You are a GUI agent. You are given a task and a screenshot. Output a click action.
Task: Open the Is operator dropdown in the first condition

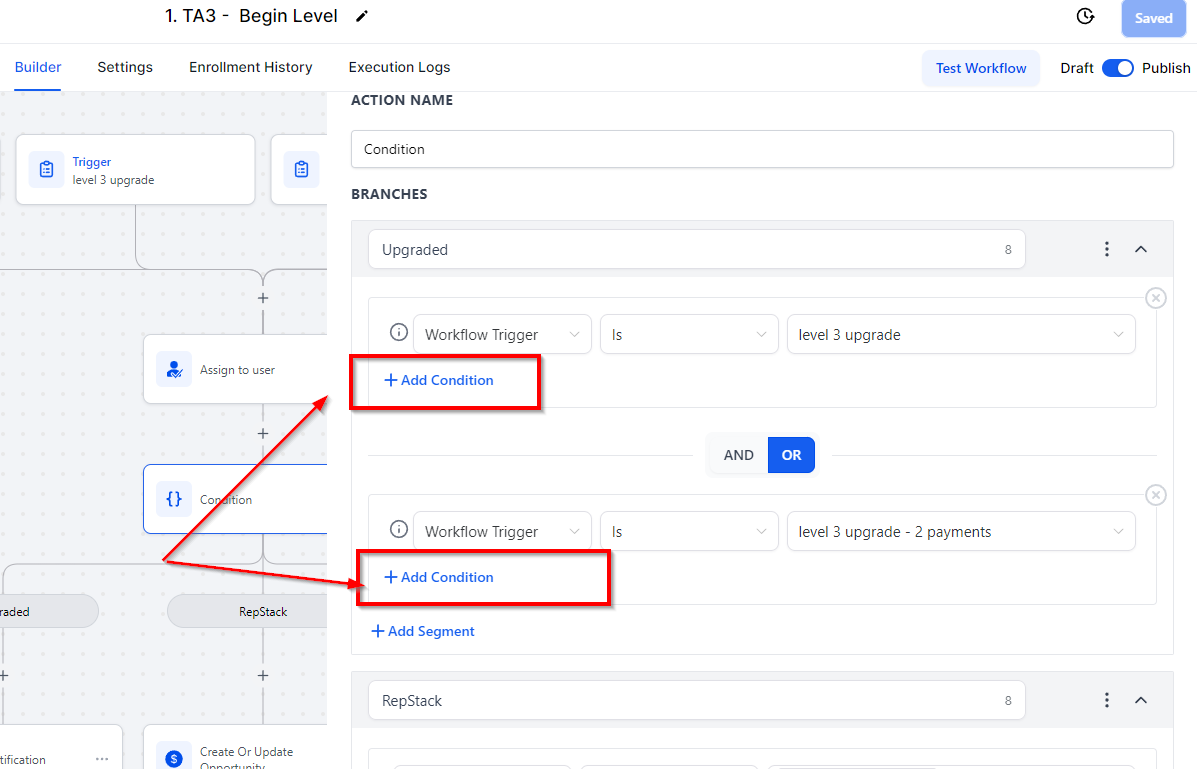point(689,334)
